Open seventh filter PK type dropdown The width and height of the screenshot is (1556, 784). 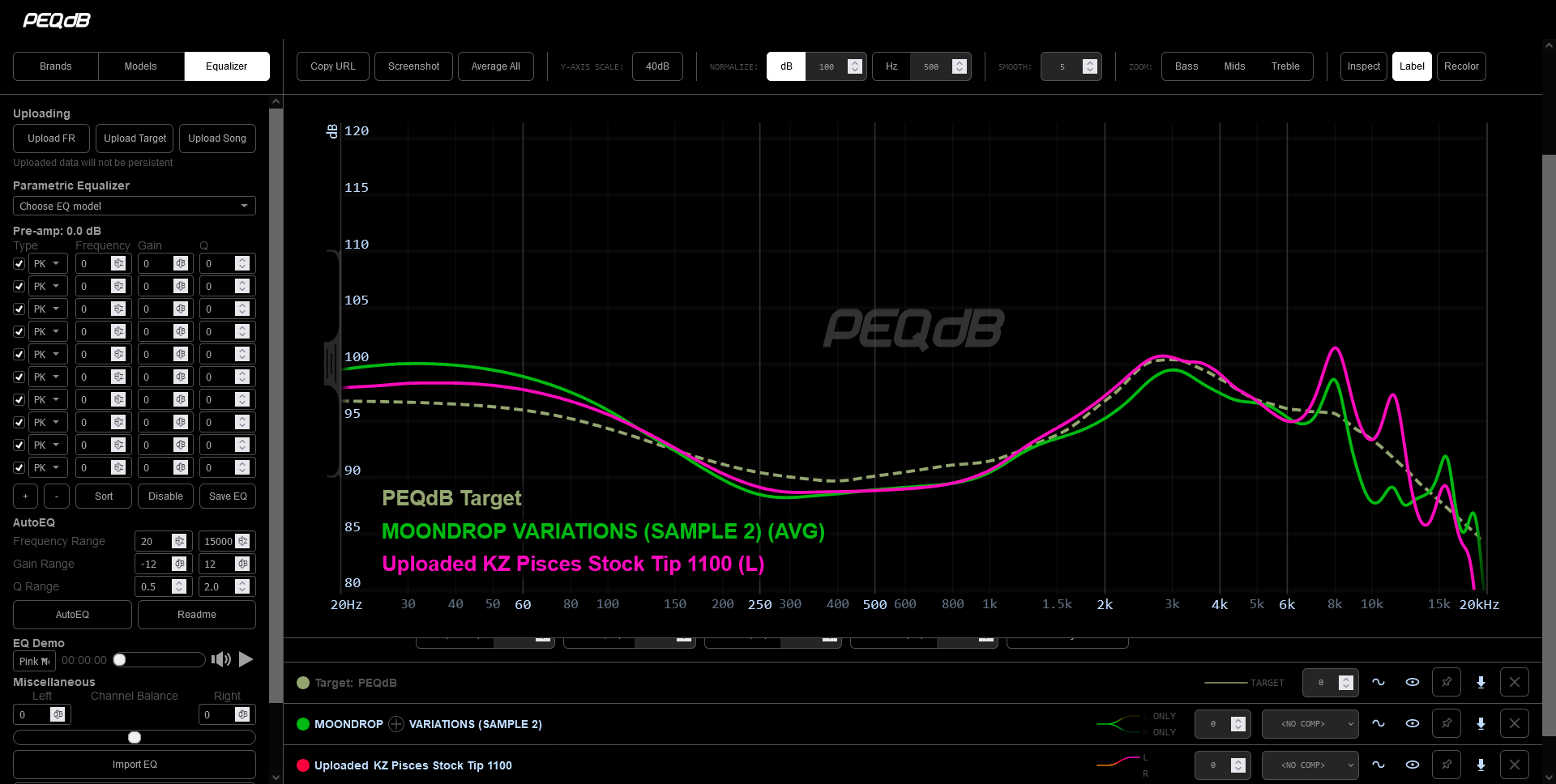click(48, 399)
